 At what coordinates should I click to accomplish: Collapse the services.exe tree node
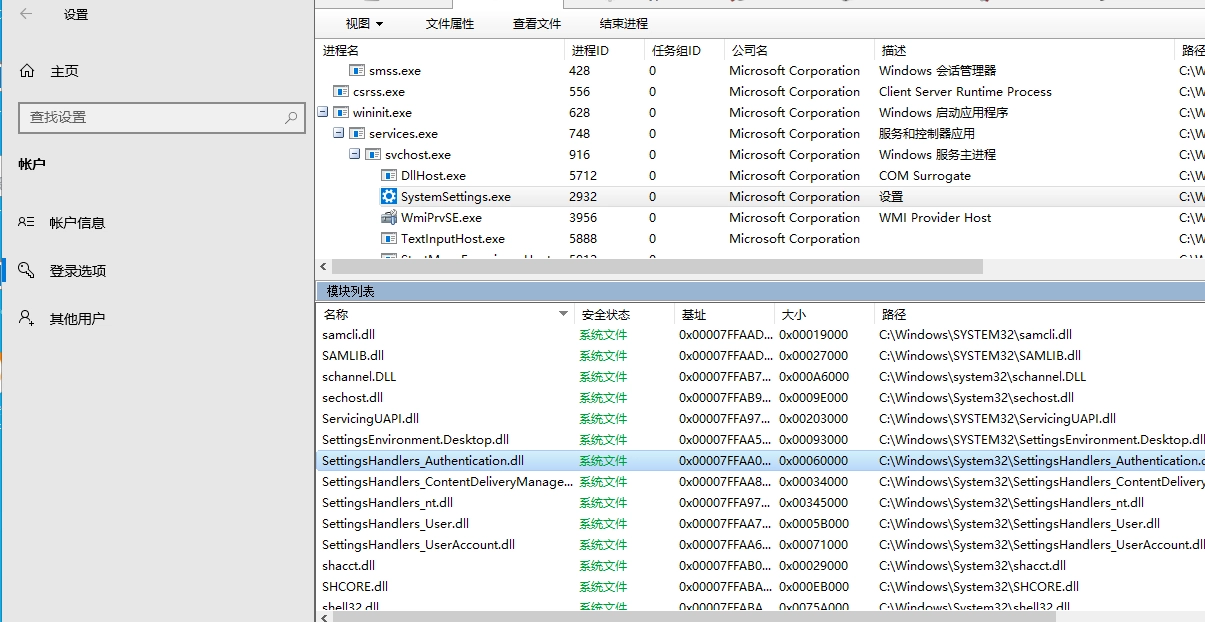tap(339, 134)
